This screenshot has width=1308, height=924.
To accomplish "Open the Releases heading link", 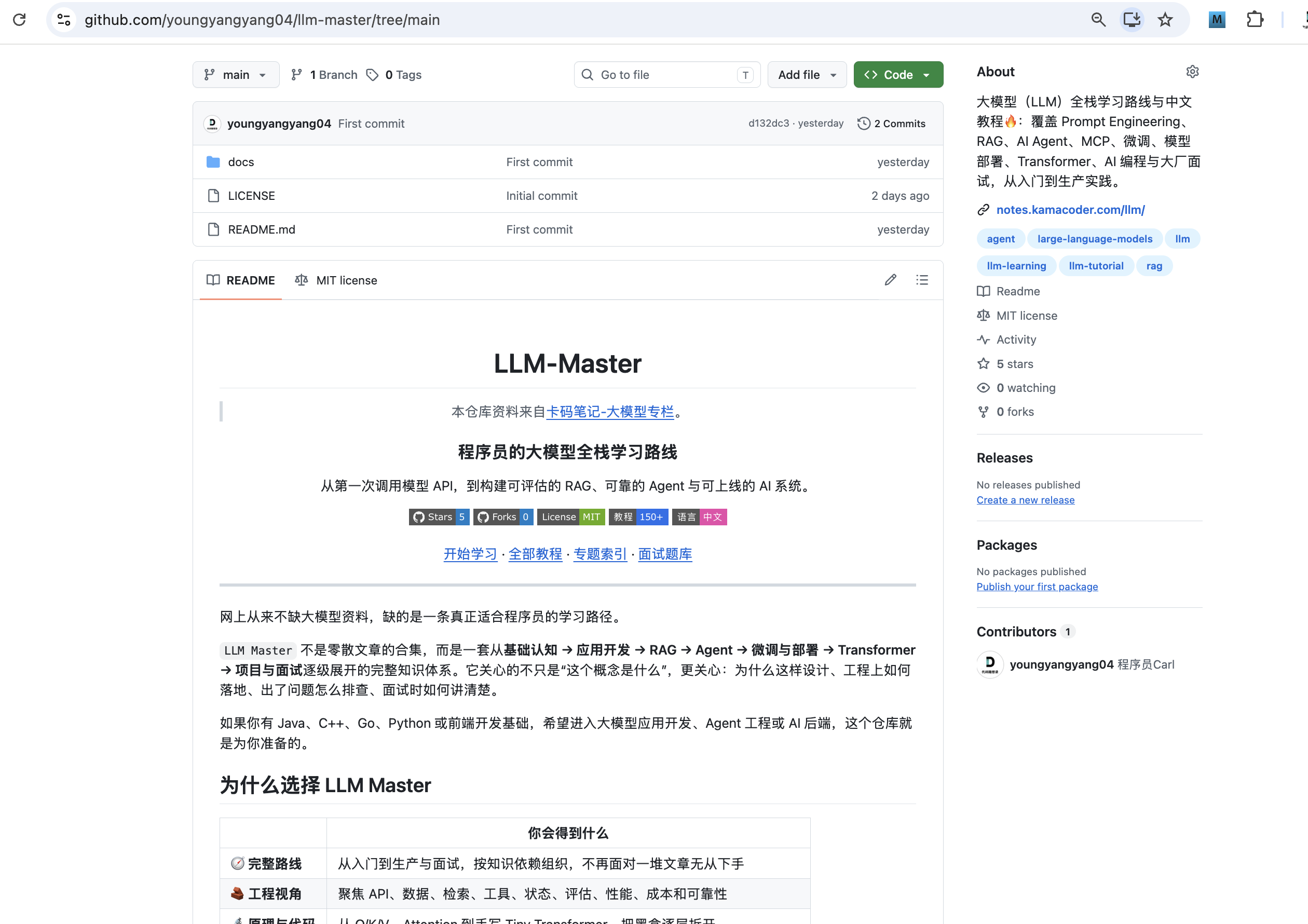I will pos(1004,457).
